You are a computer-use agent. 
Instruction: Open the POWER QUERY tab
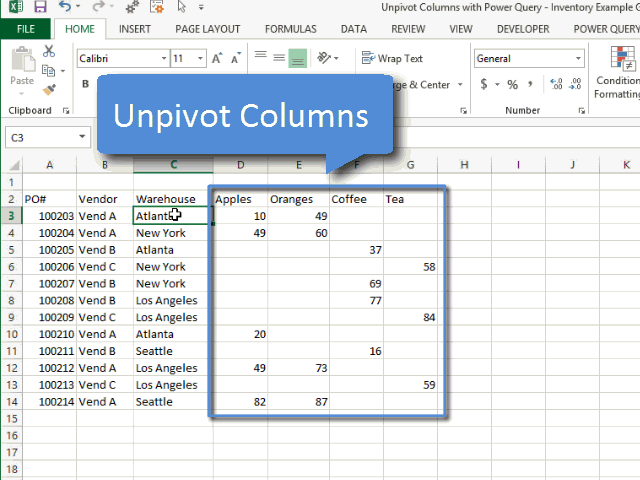605,29
